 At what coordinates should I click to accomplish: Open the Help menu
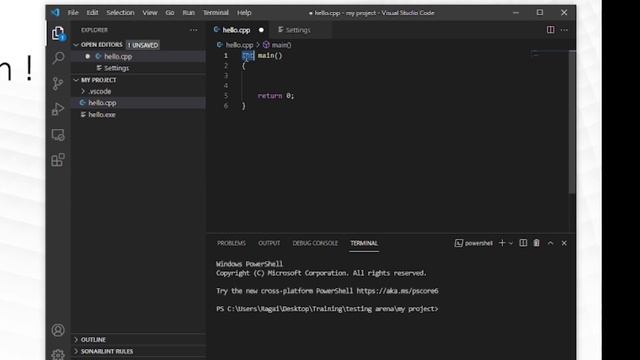(x=244, y=13)
